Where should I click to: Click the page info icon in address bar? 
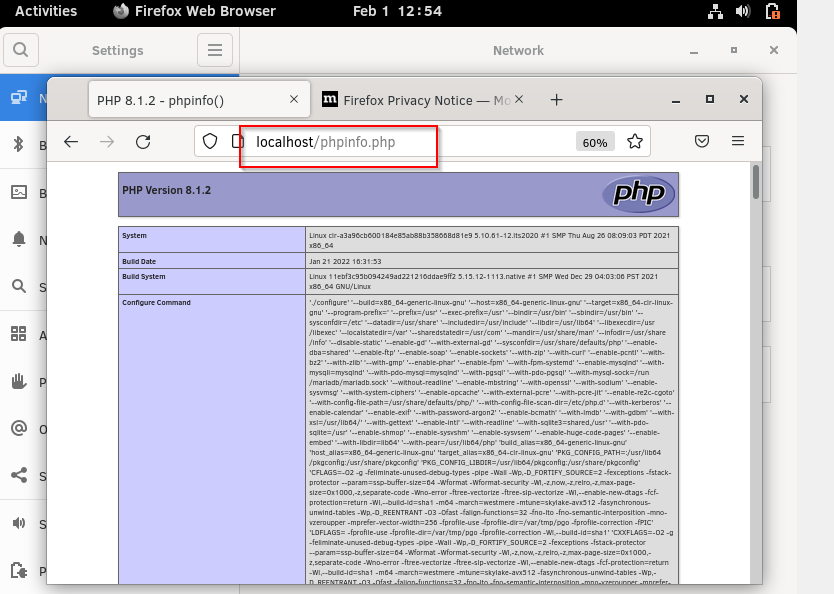click(x=237, y=141)
